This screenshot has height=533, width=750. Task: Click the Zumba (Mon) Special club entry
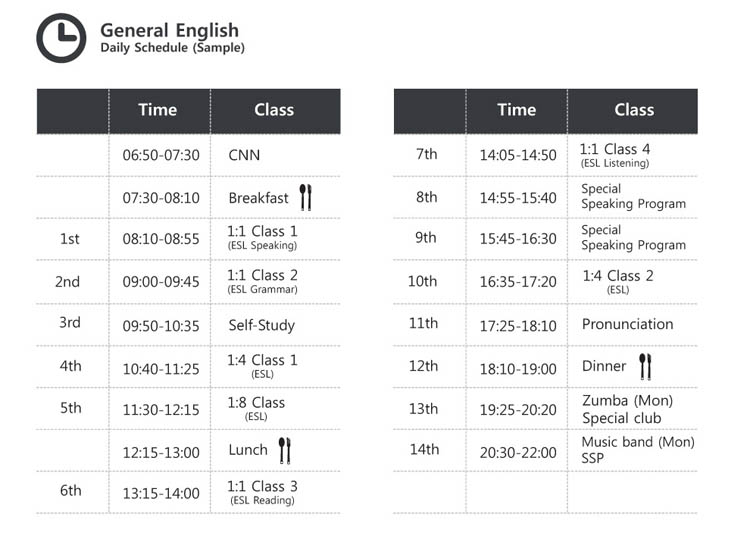pyautogui.click(x=627, y=409)
